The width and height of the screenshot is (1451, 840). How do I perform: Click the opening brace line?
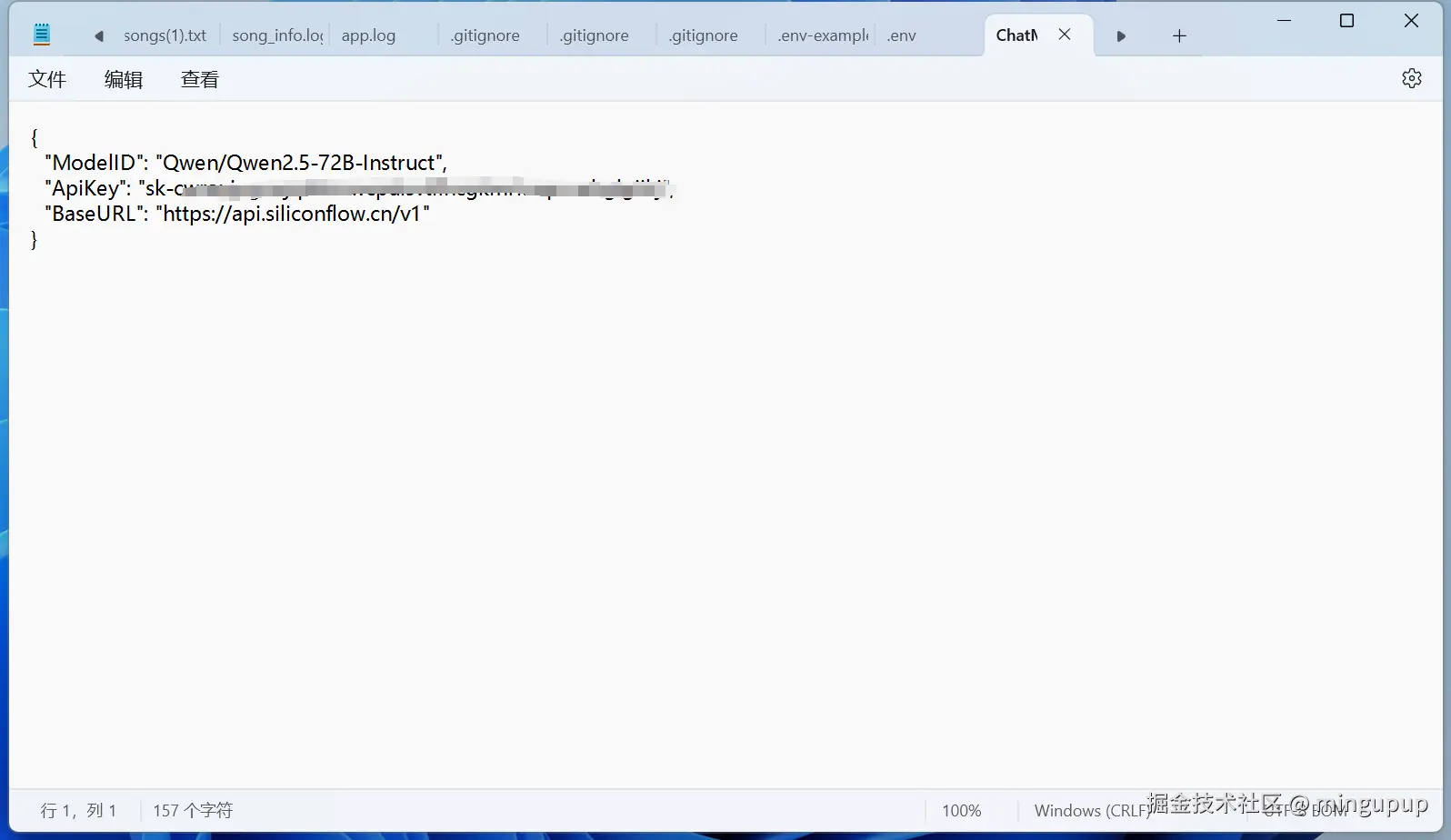click(35, 137)
